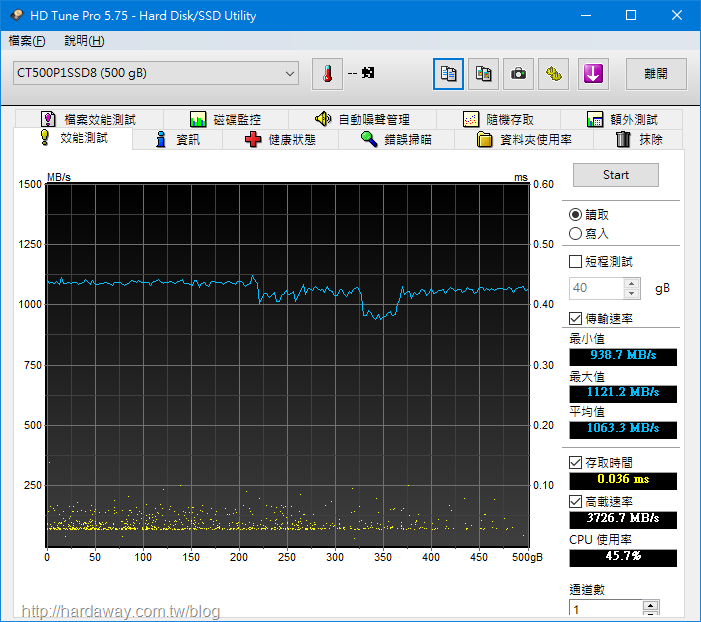The height and width of the screenshot is (622, 701).
Task: Toggle the 存取時間 checkbox
Action: point(575,462)
